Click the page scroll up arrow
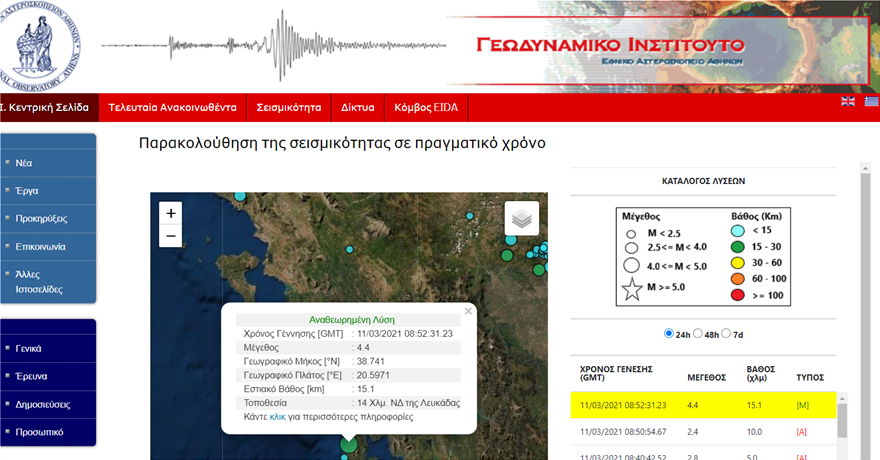 [865, 167]
